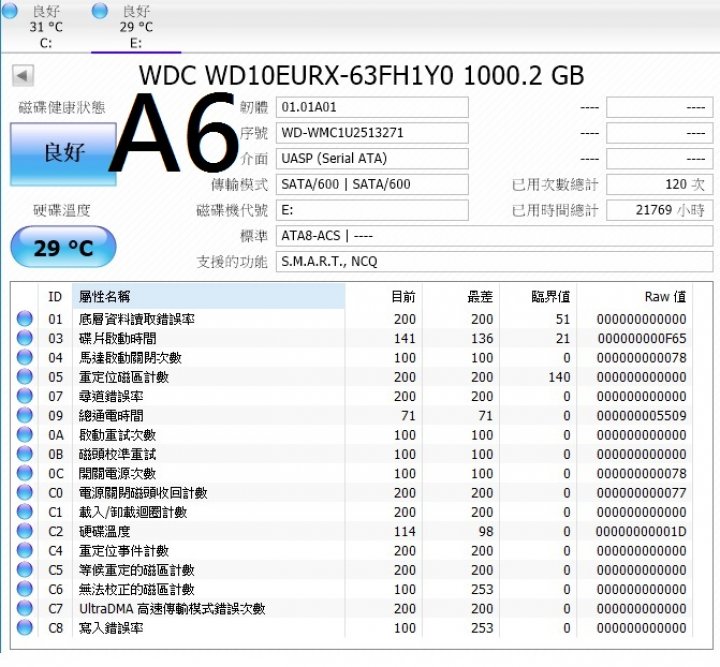Select the 啟動重試次數 row
Screen dimensions: 720x667
(x=352, y=434)
